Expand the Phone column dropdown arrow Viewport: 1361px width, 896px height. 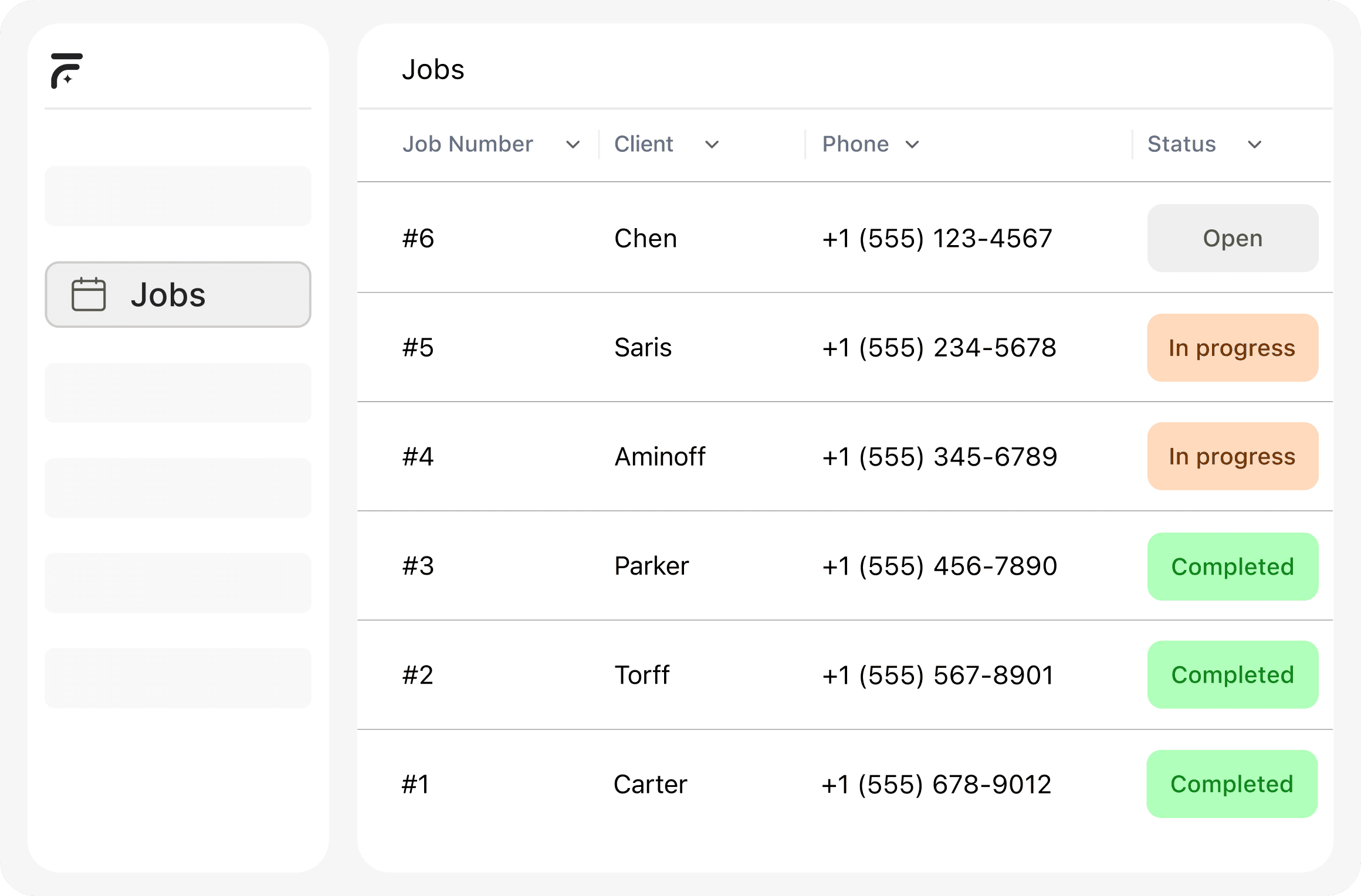(912, 144)
